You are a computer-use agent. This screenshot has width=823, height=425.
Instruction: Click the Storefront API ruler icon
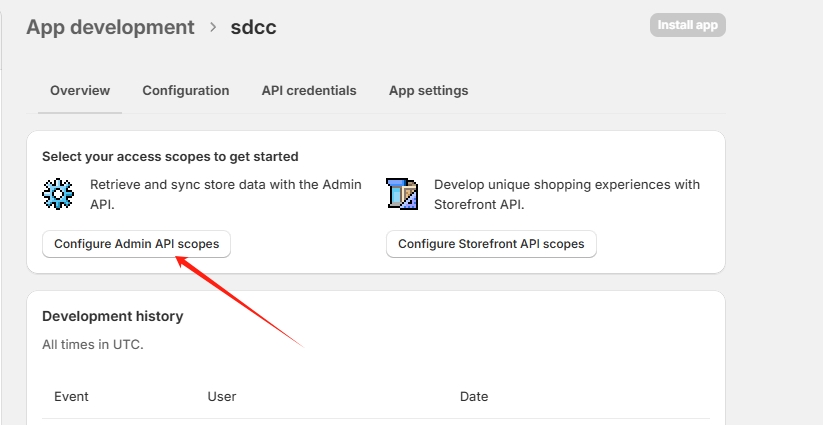[x=402, y=194]
